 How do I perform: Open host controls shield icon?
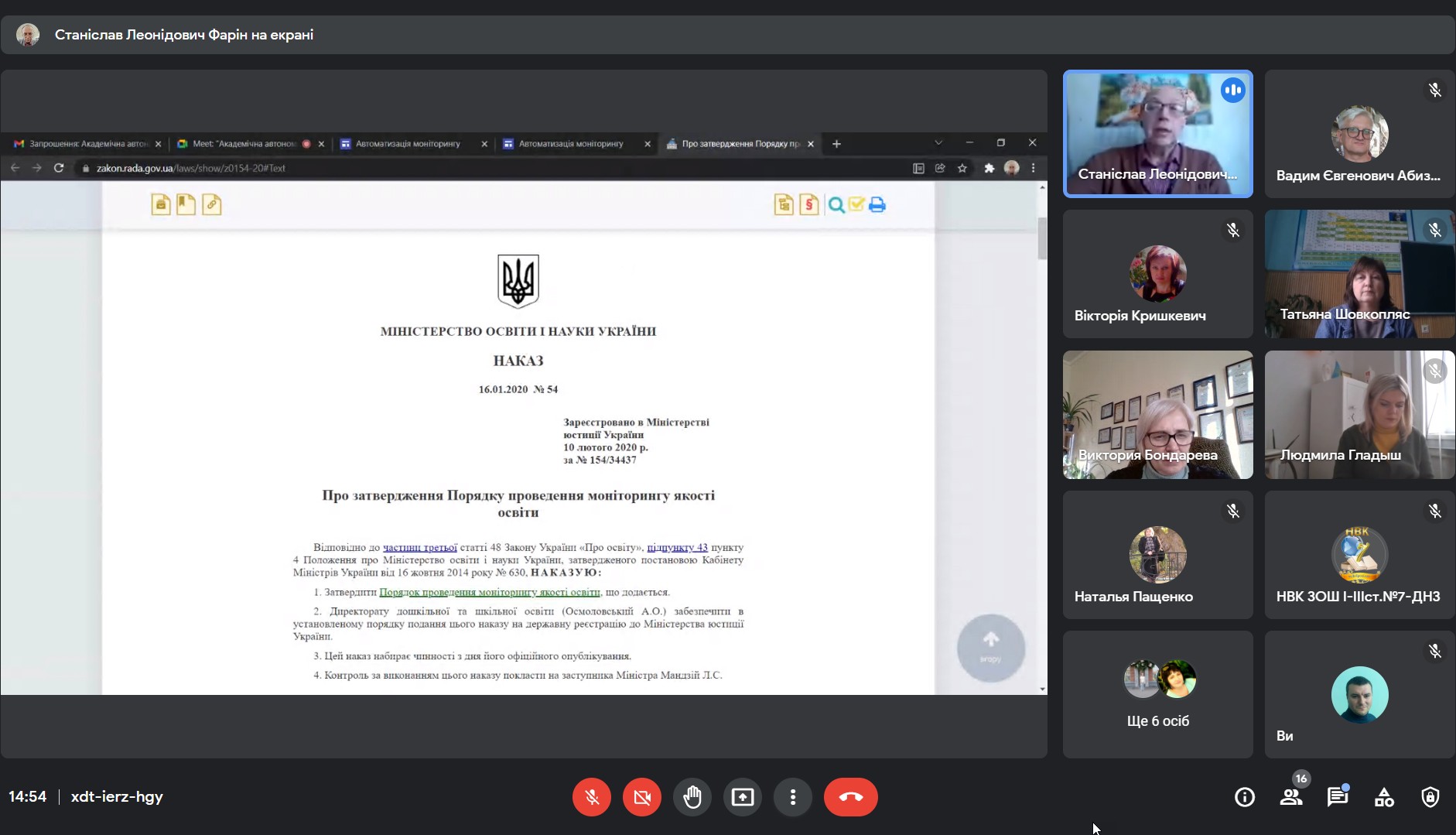[x=1430, y=797]
